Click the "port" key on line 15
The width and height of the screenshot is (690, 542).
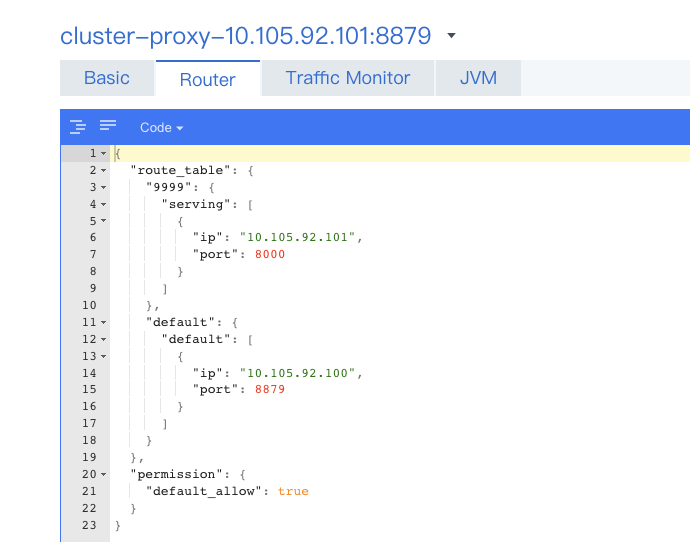(215, 390)
